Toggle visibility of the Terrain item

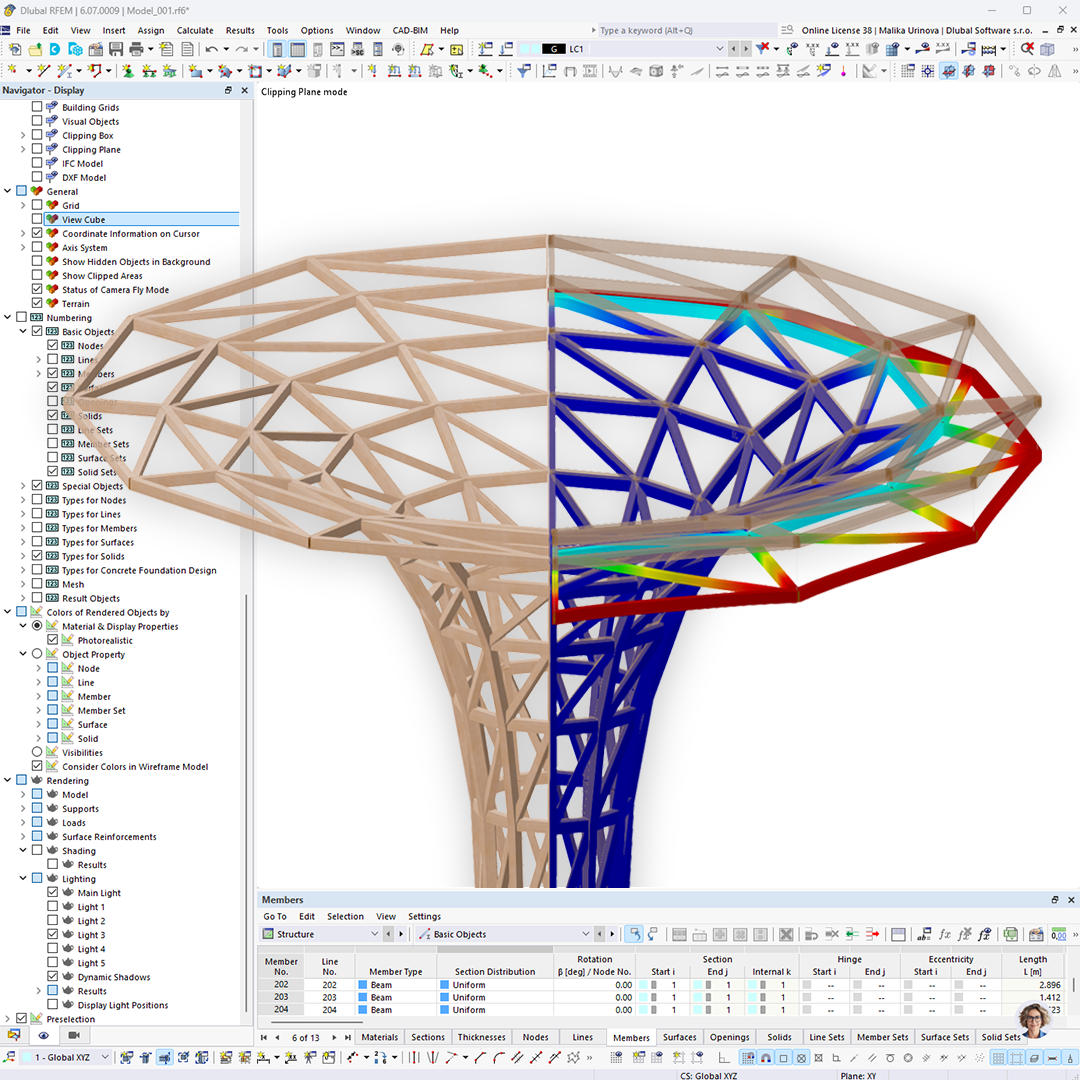tap(37, 303)
